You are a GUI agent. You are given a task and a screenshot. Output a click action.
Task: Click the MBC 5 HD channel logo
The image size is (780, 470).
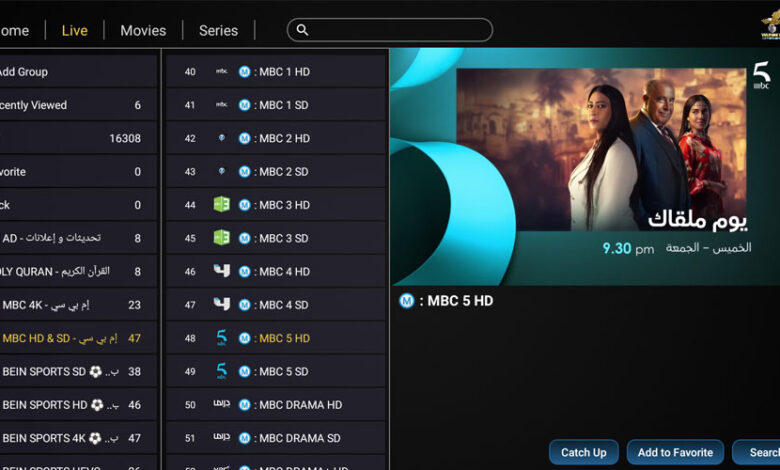point(221,338)
